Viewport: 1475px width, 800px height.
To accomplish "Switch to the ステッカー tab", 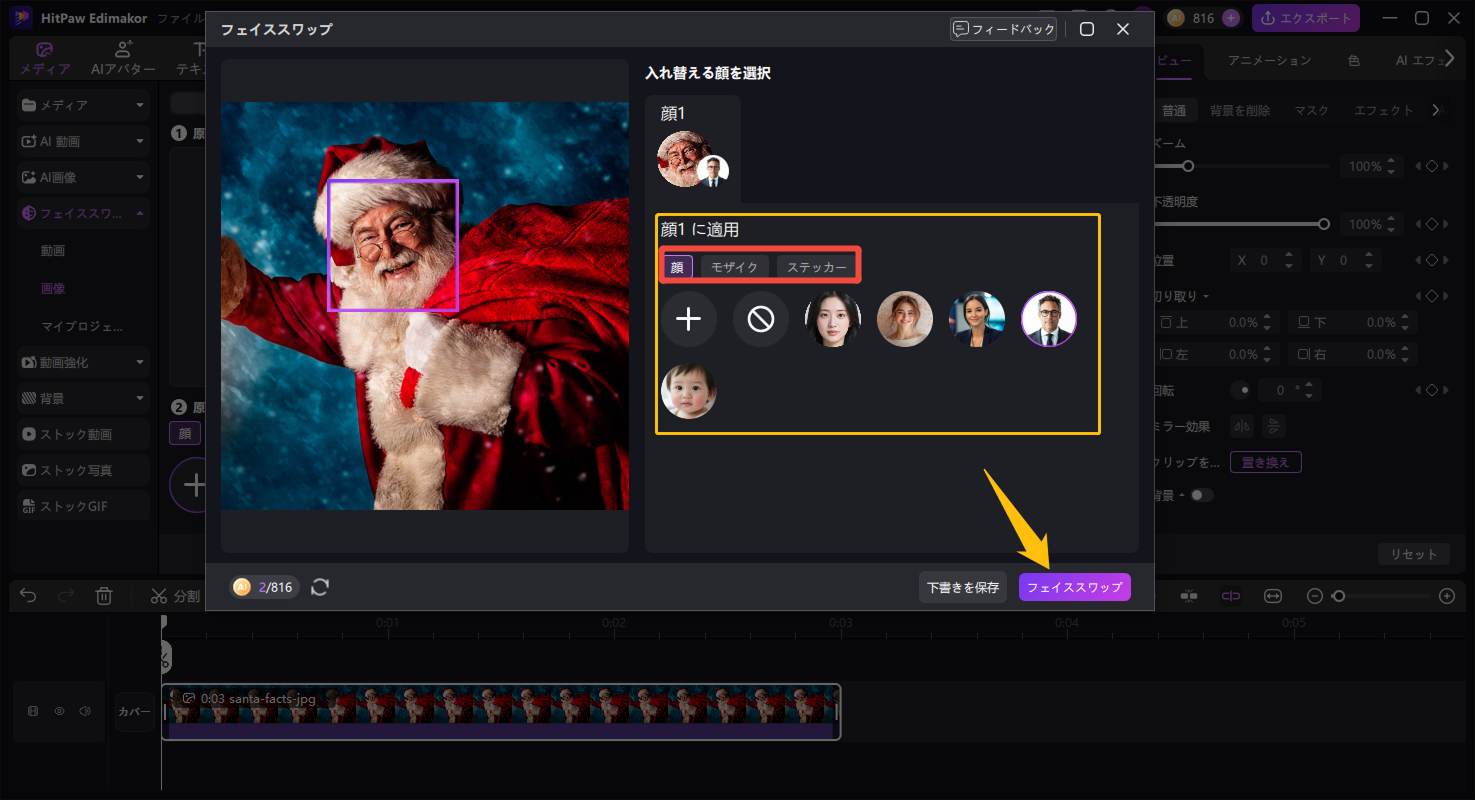I will pos(816,267).
